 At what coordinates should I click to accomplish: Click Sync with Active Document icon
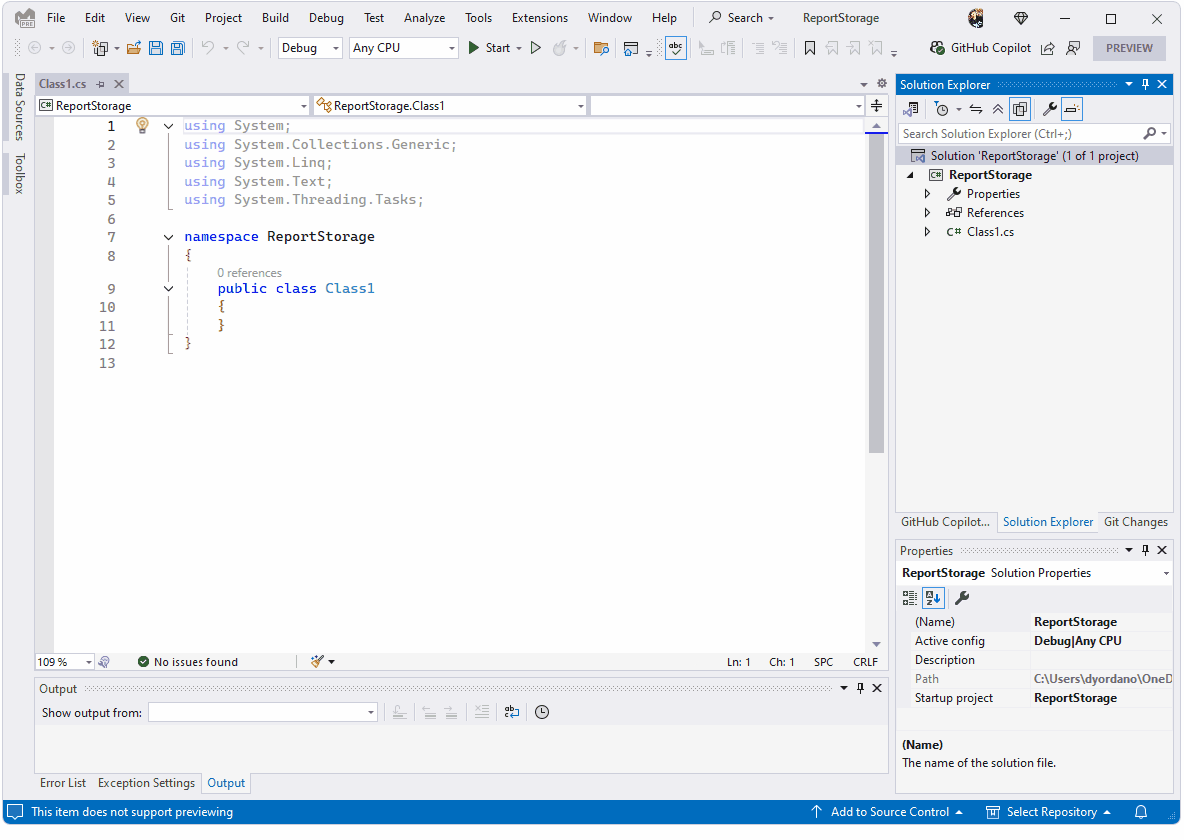point(975,109)
